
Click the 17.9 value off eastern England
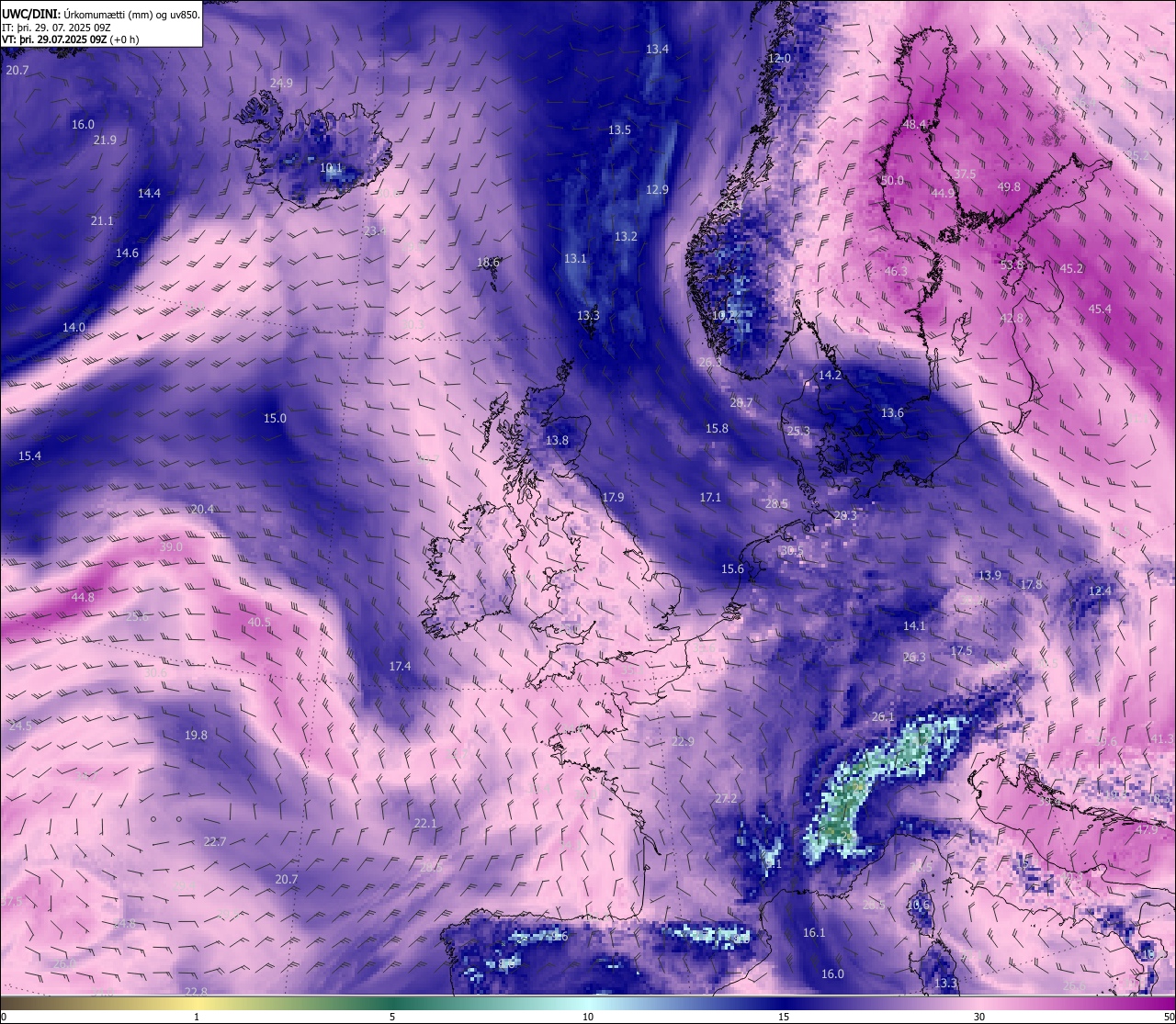coord(613,497)
